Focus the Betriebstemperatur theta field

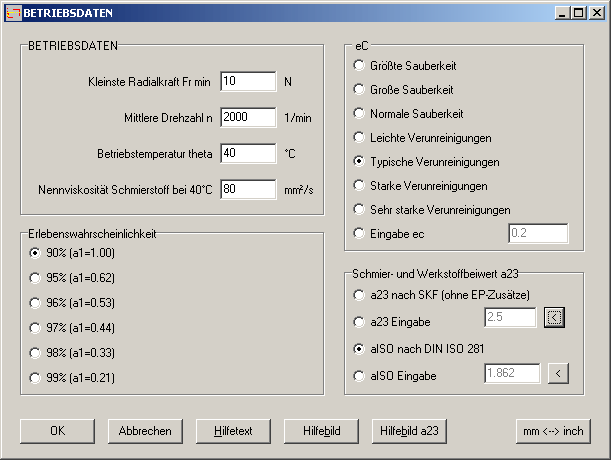[247, 153]
